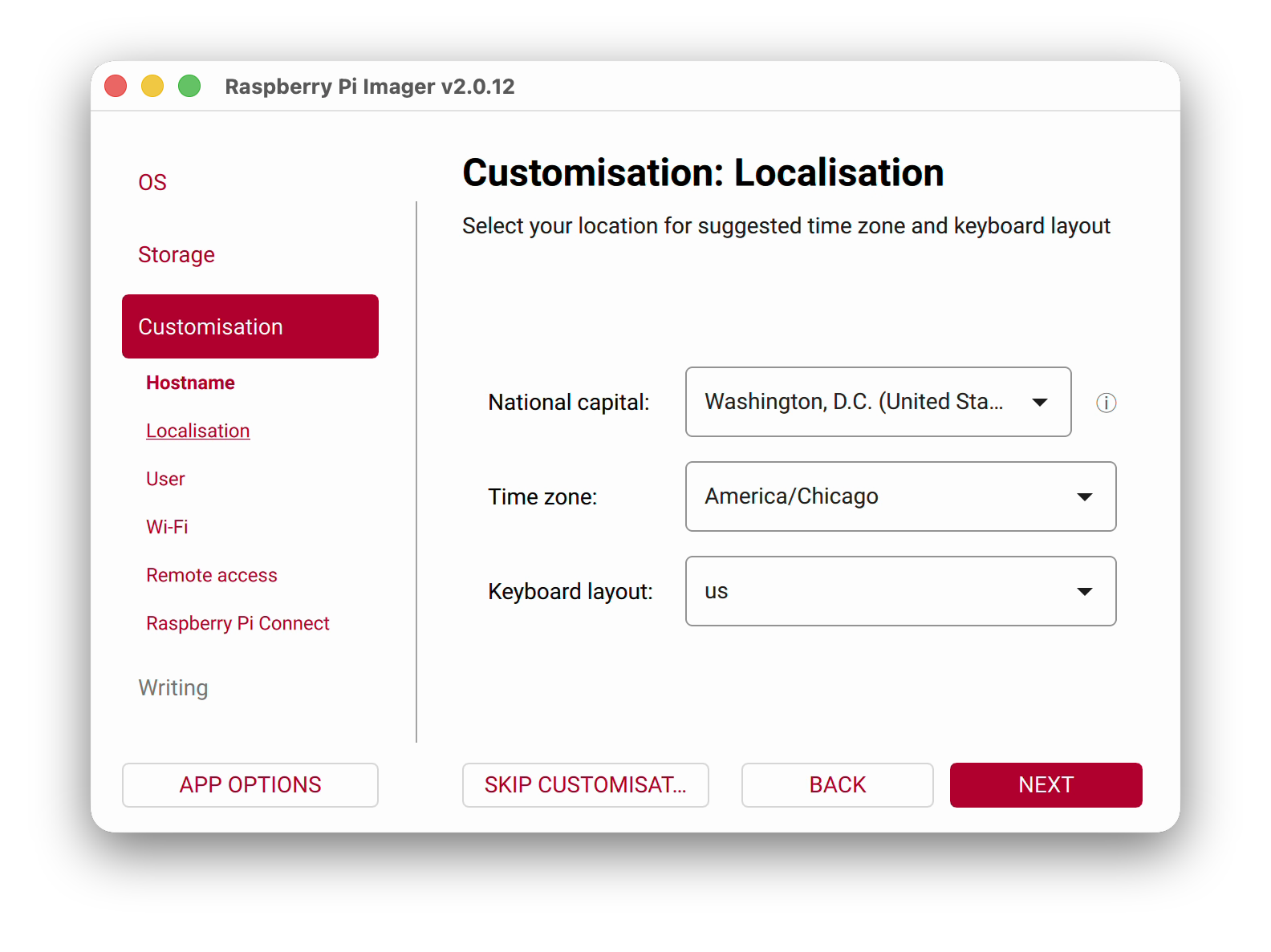
Task: Click the Localisation sidebar link
Action: pos(198,431)
